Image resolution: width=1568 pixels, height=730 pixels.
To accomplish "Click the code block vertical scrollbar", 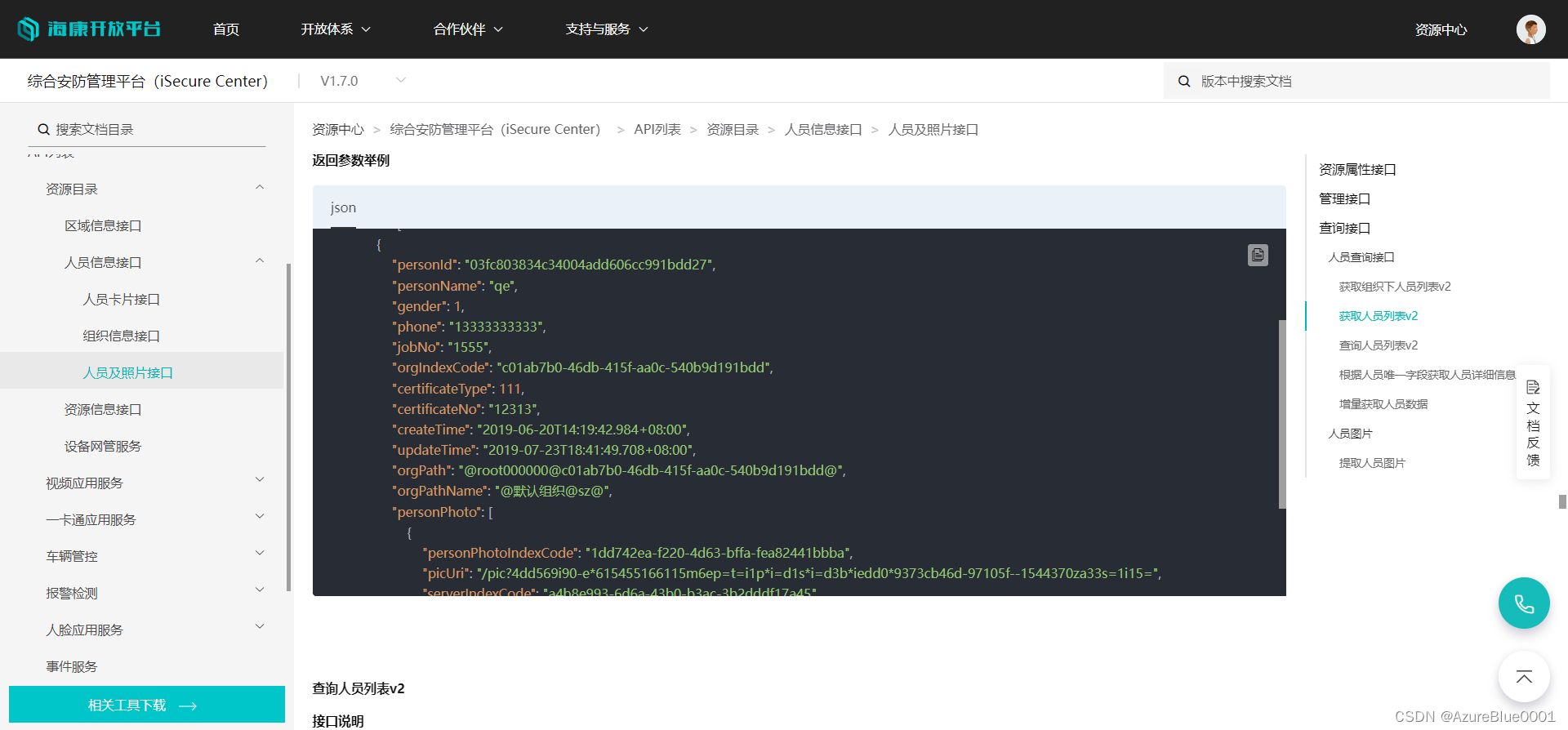I will tap(1282, 414).
